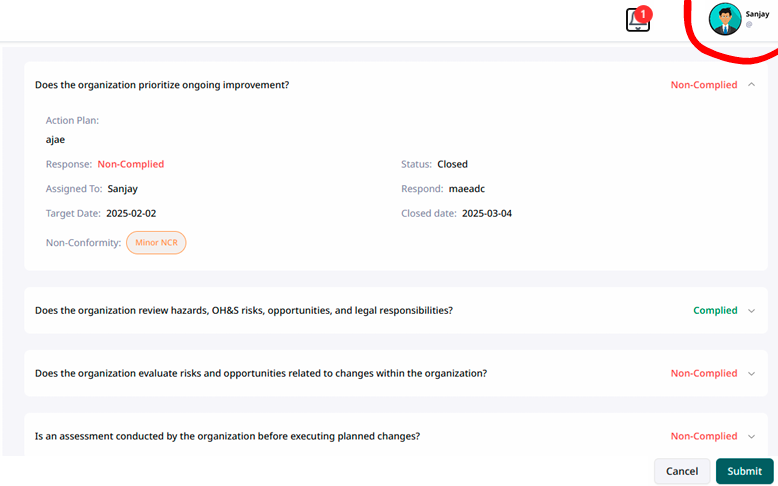Click the Minor NCR badge
The height and width of the screenshot is (486, 778).
click(x=156, y=243)
